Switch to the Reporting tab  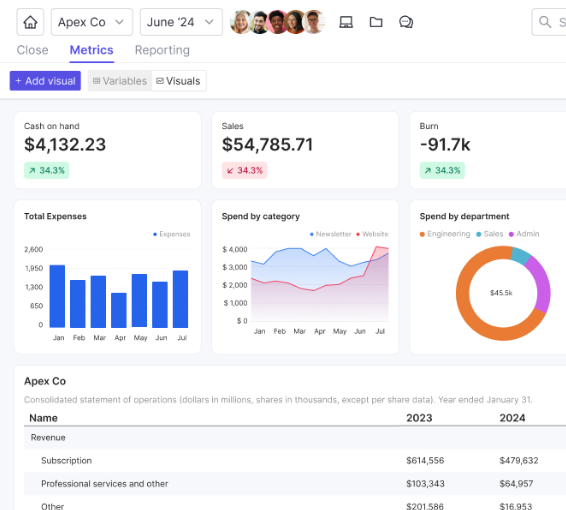tap(162, 50)
